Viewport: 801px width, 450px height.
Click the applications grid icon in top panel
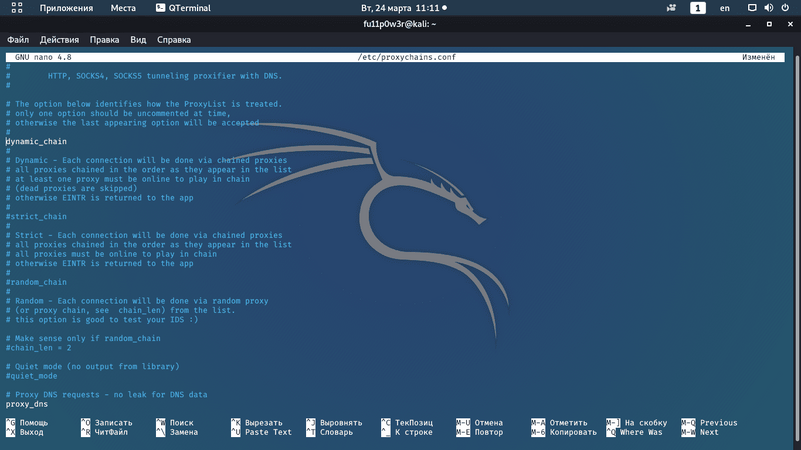[x=18, y=8]
